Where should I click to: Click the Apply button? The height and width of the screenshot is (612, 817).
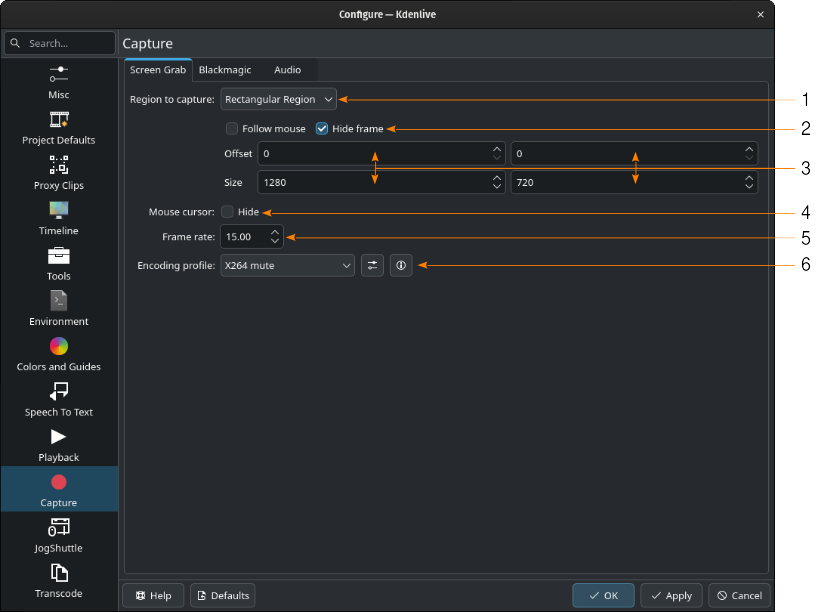[671, 595]
